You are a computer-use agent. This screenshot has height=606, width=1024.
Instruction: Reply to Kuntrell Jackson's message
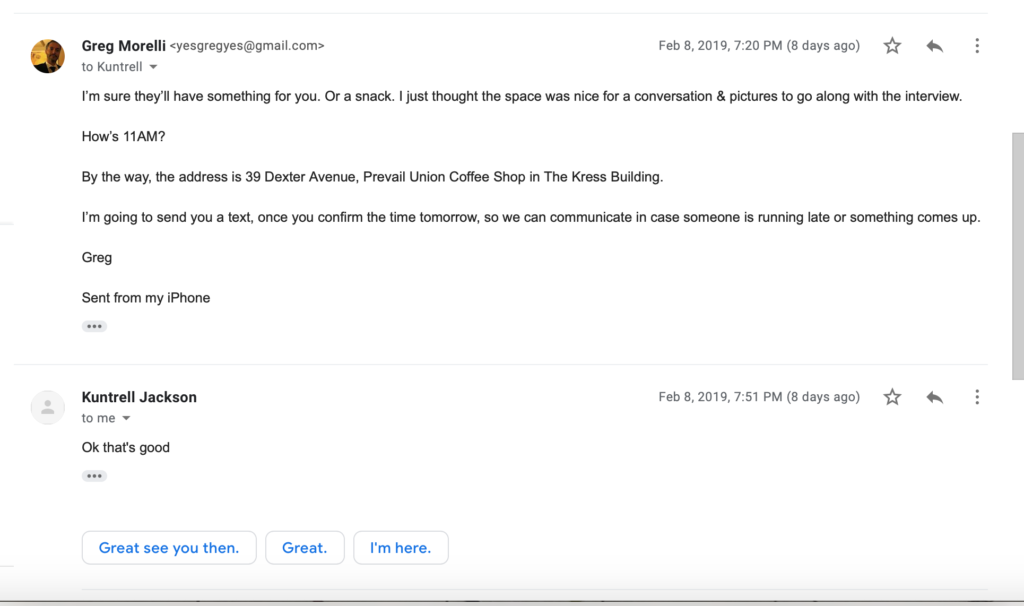click(935, 397)
